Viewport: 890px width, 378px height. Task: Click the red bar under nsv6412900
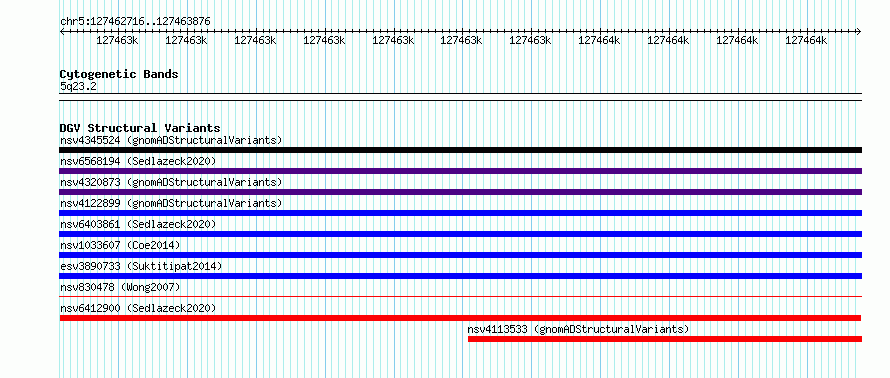[x=460, y=318]
